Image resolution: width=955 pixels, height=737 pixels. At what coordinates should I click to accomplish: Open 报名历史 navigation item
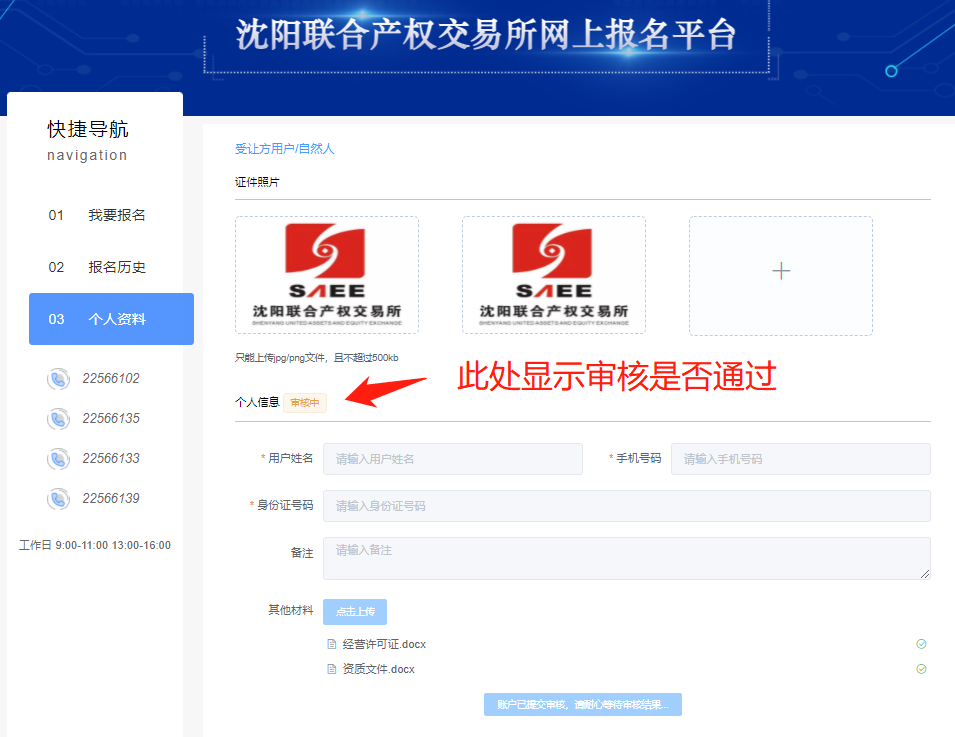coord(116,267)
